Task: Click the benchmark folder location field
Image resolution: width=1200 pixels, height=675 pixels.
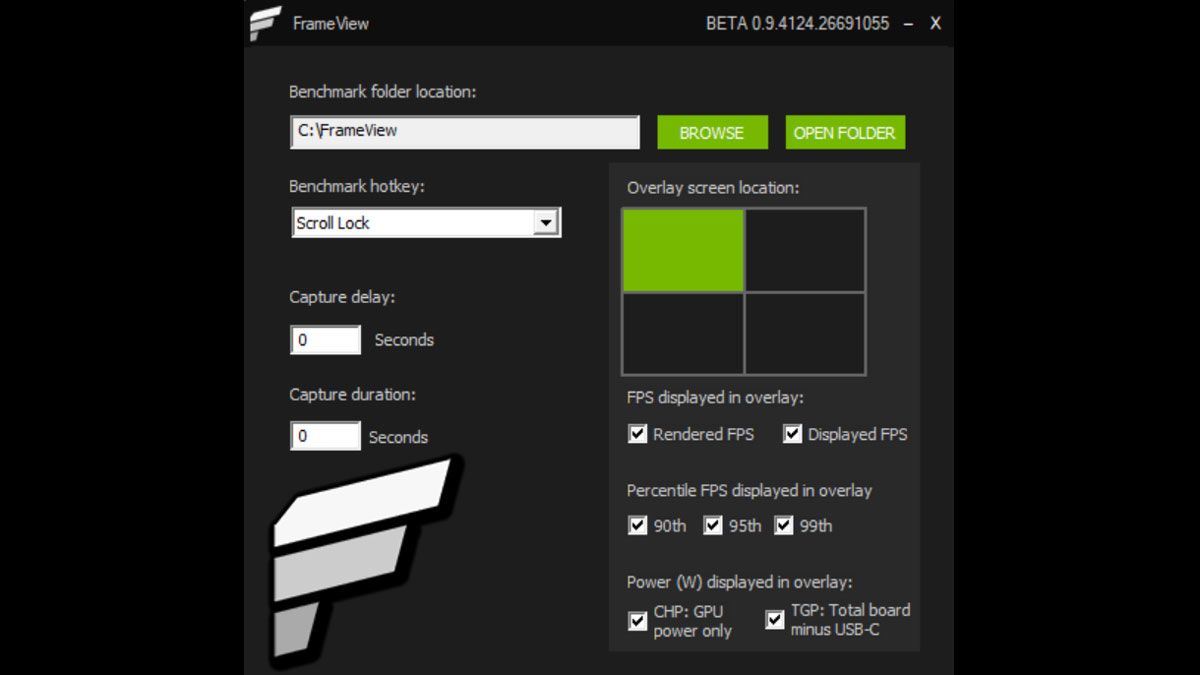Action: click(465, 132)
